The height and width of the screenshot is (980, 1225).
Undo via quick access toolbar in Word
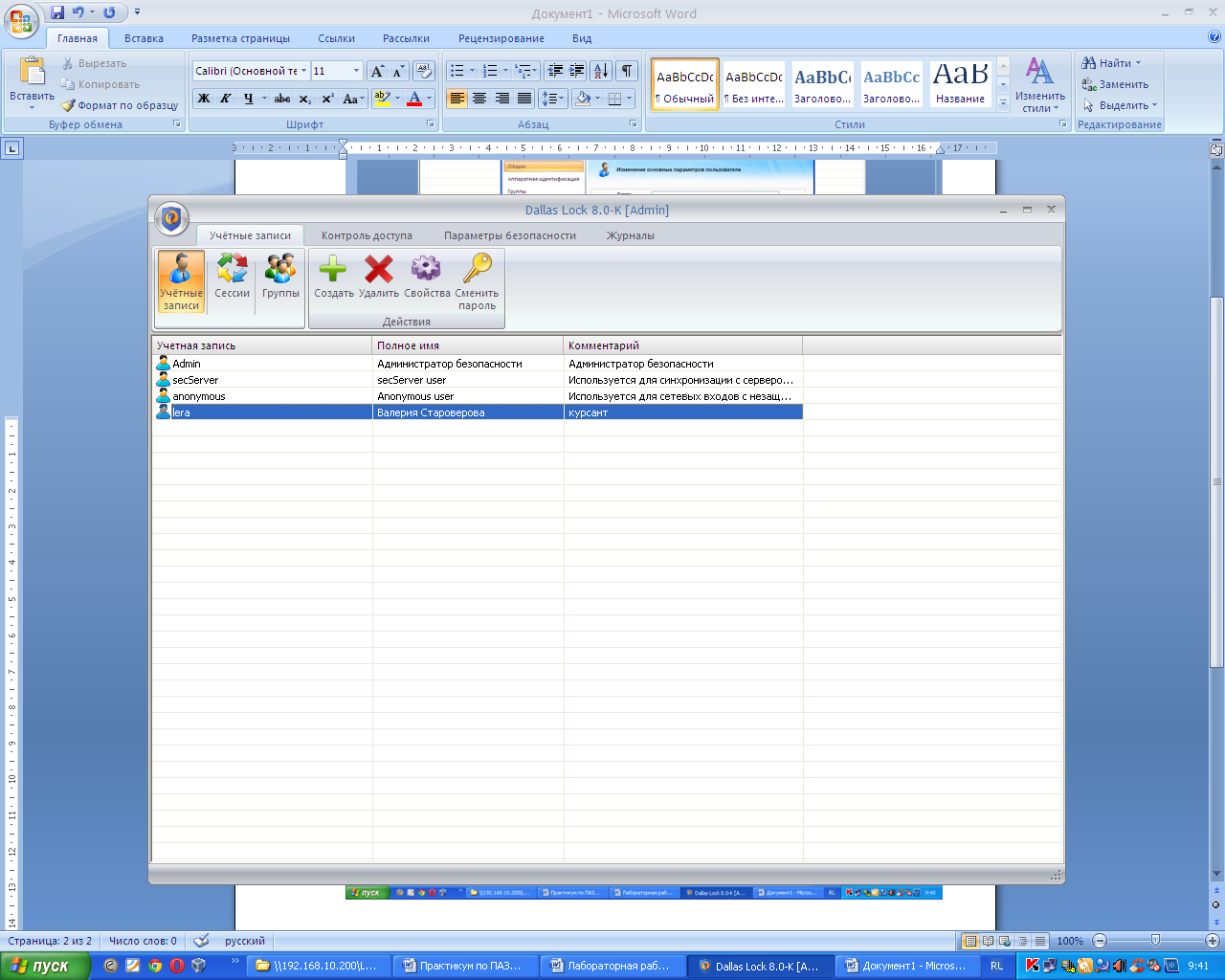point(78,12)
